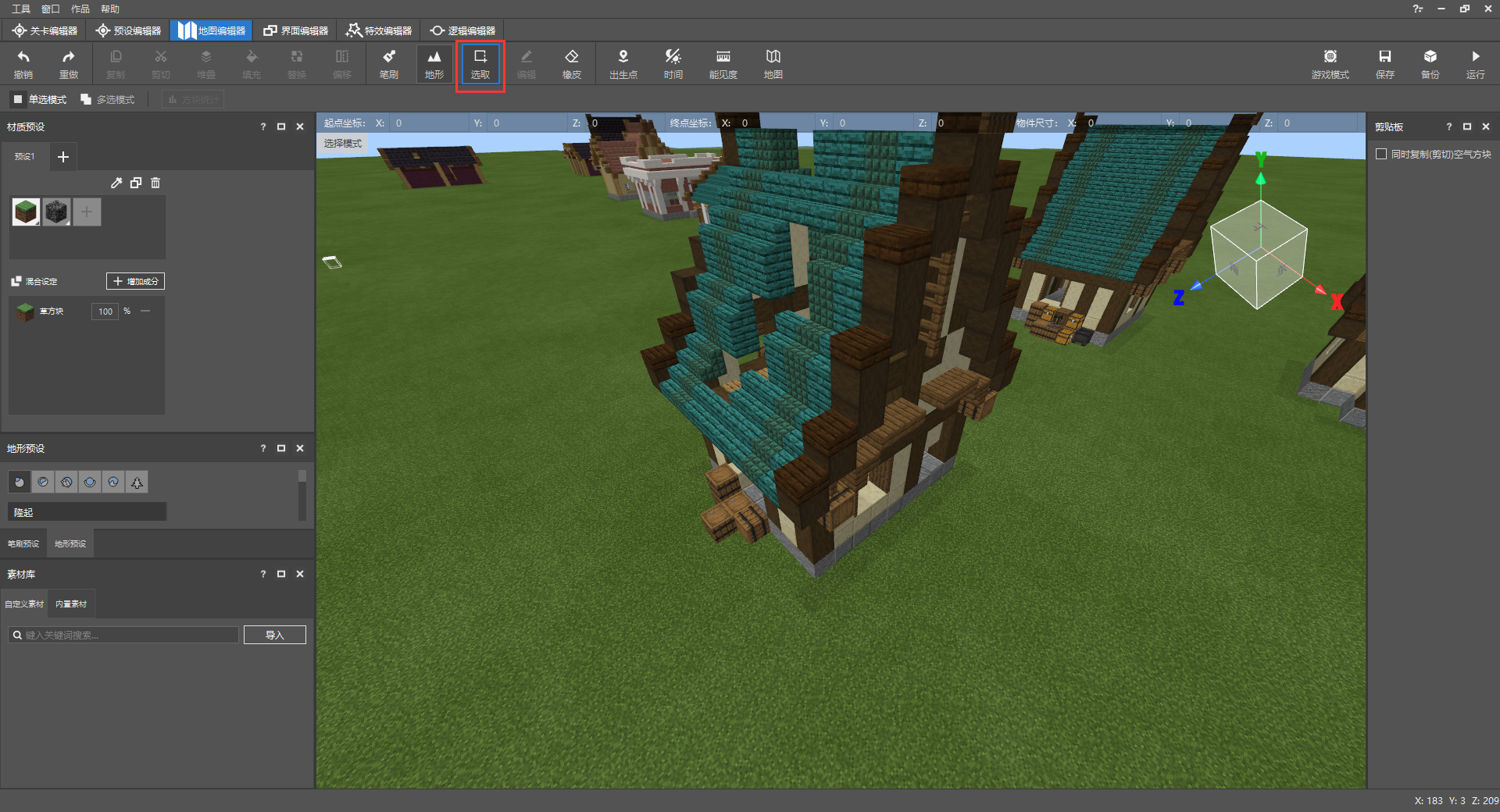Activate the 选取 selection tool
Viewport: 1500px width, 812px height.
480,63
